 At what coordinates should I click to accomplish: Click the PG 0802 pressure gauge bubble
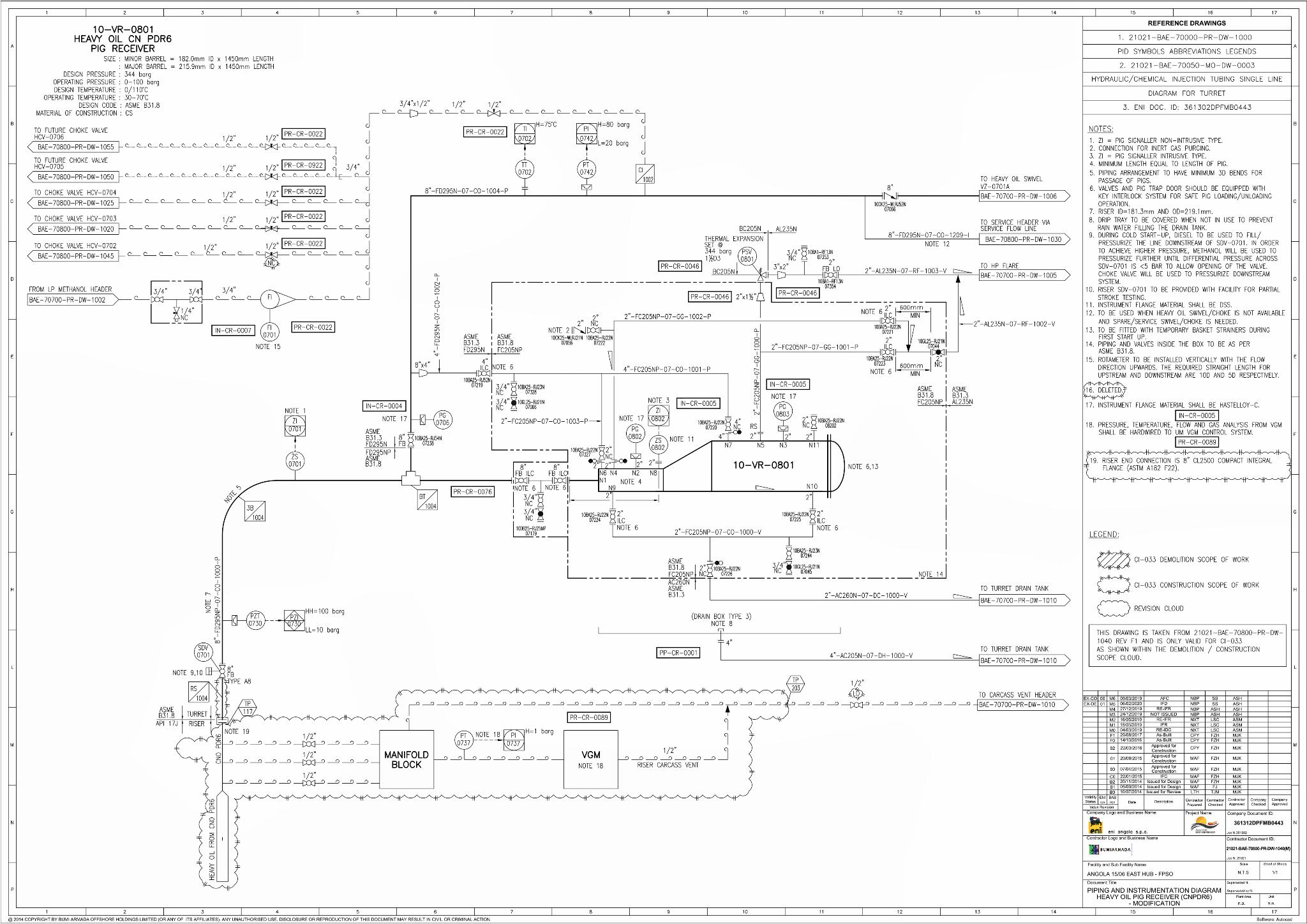point(635,433)
